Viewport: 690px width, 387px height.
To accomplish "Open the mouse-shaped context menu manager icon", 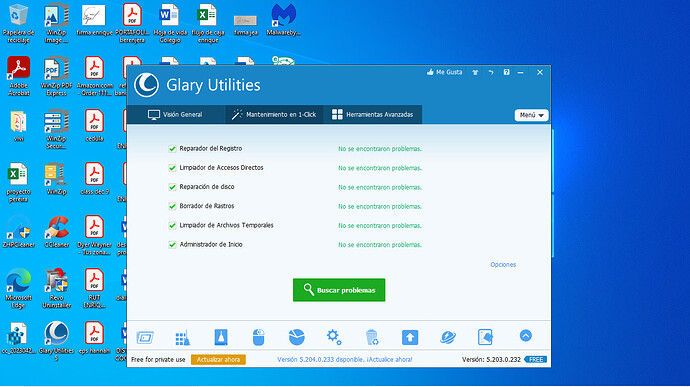I will pos(259,338).
